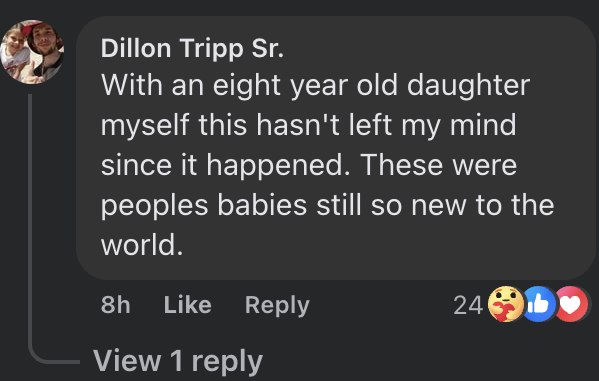Click the word "world." ending the comment
The width and height of the screenshot is (599, 381).
click(142, 245)
